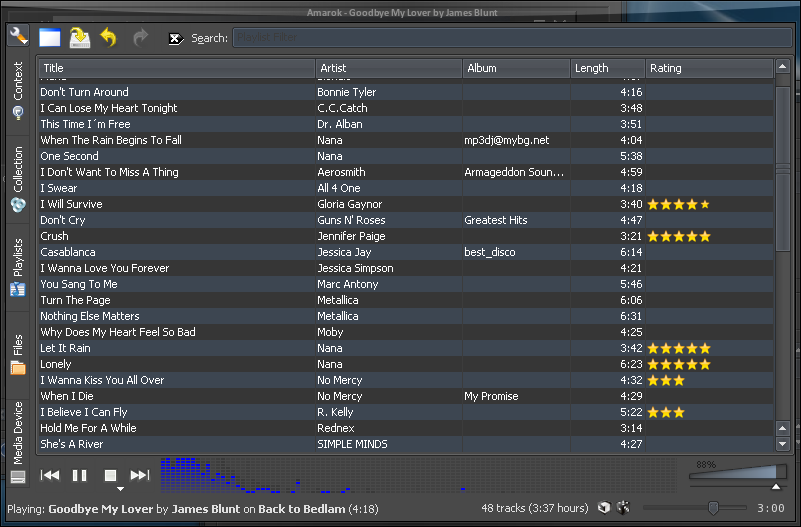Select the track You Sang To Me
This screenshot has height=527, width=801.
(x=406, y=284)
